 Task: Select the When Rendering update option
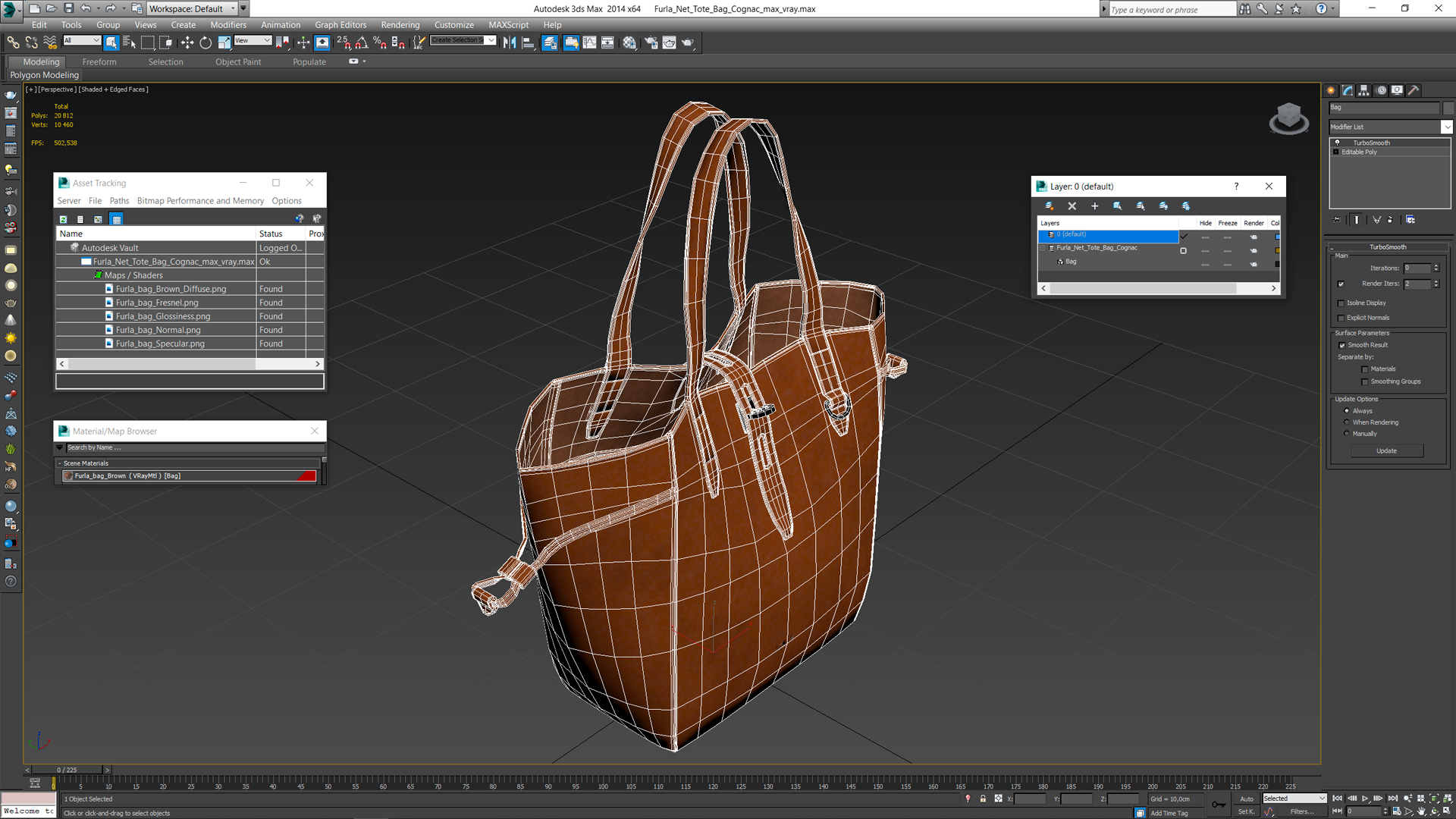click(1347, 422)
